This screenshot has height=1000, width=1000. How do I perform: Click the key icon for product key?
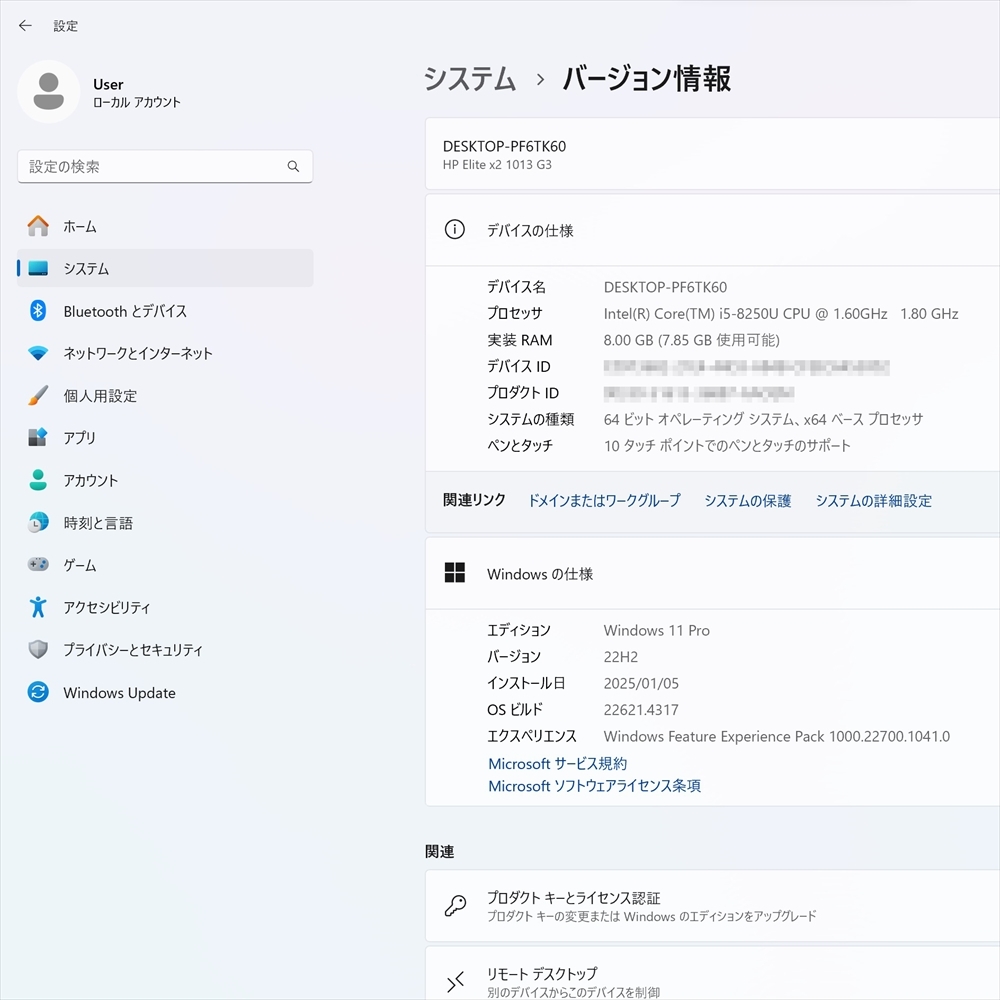point(455,906)
